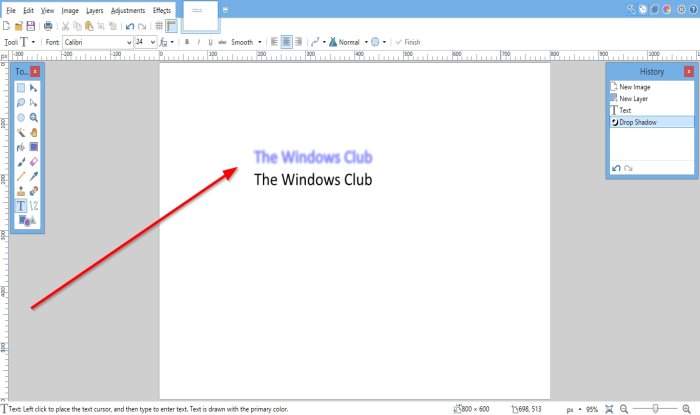Select the Text tool in Tools panel
This screenshot has height=415, width=700.
point(21,206)
